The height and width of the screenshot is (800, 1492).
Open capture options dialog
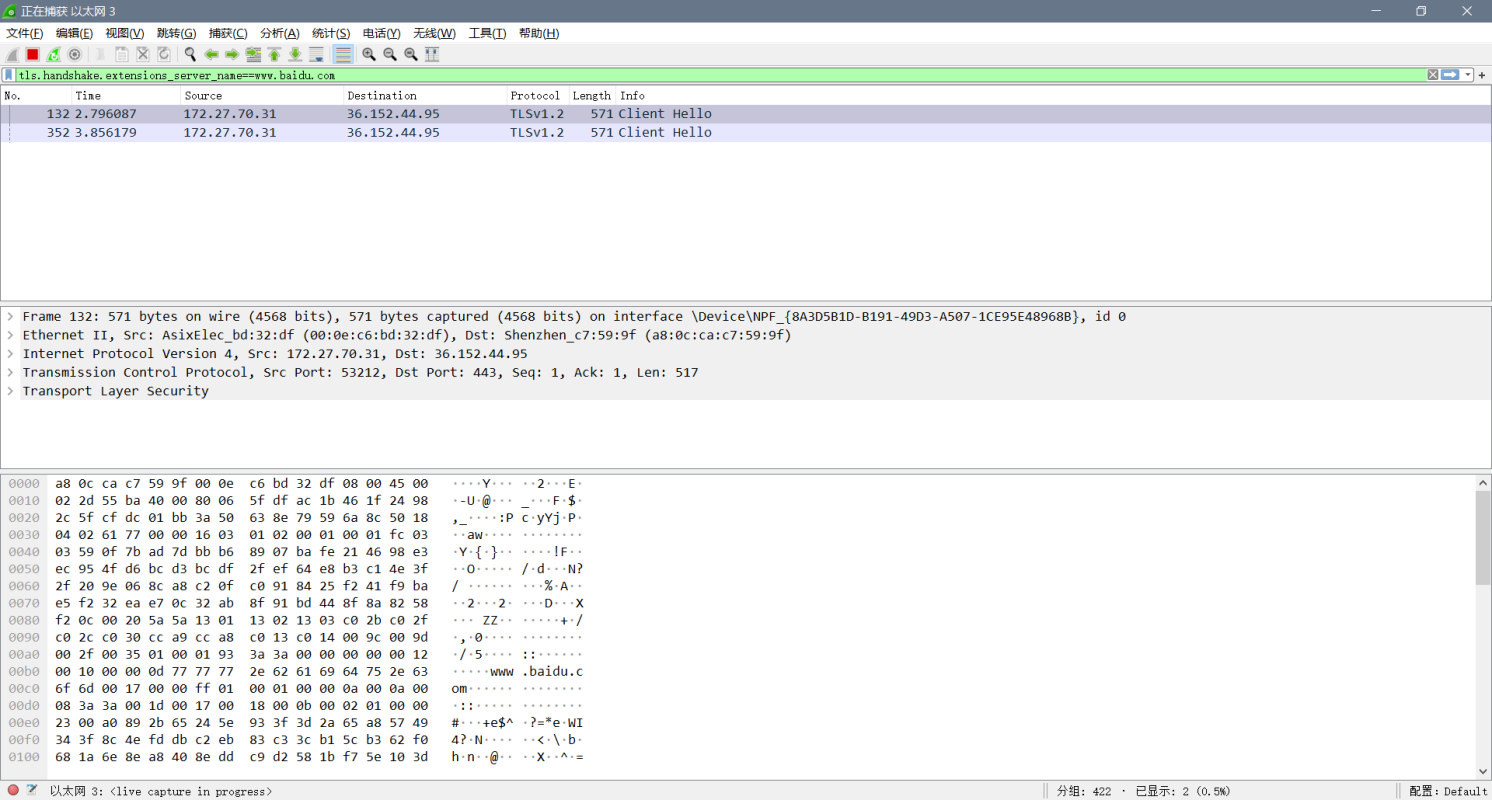coord(75,54)
